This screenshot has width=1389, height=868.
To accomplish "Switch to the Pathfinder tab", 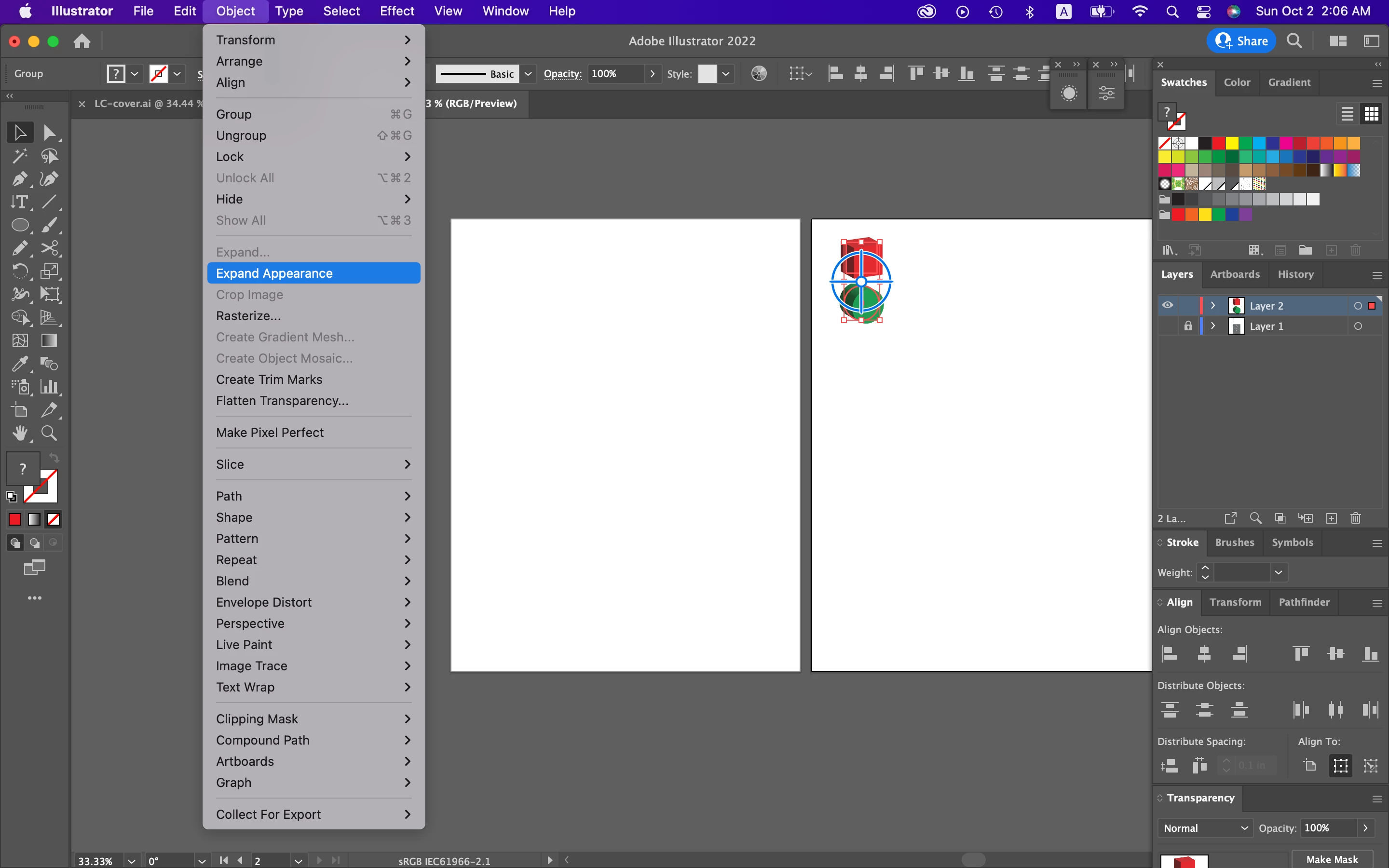I will pos(1304,602).
